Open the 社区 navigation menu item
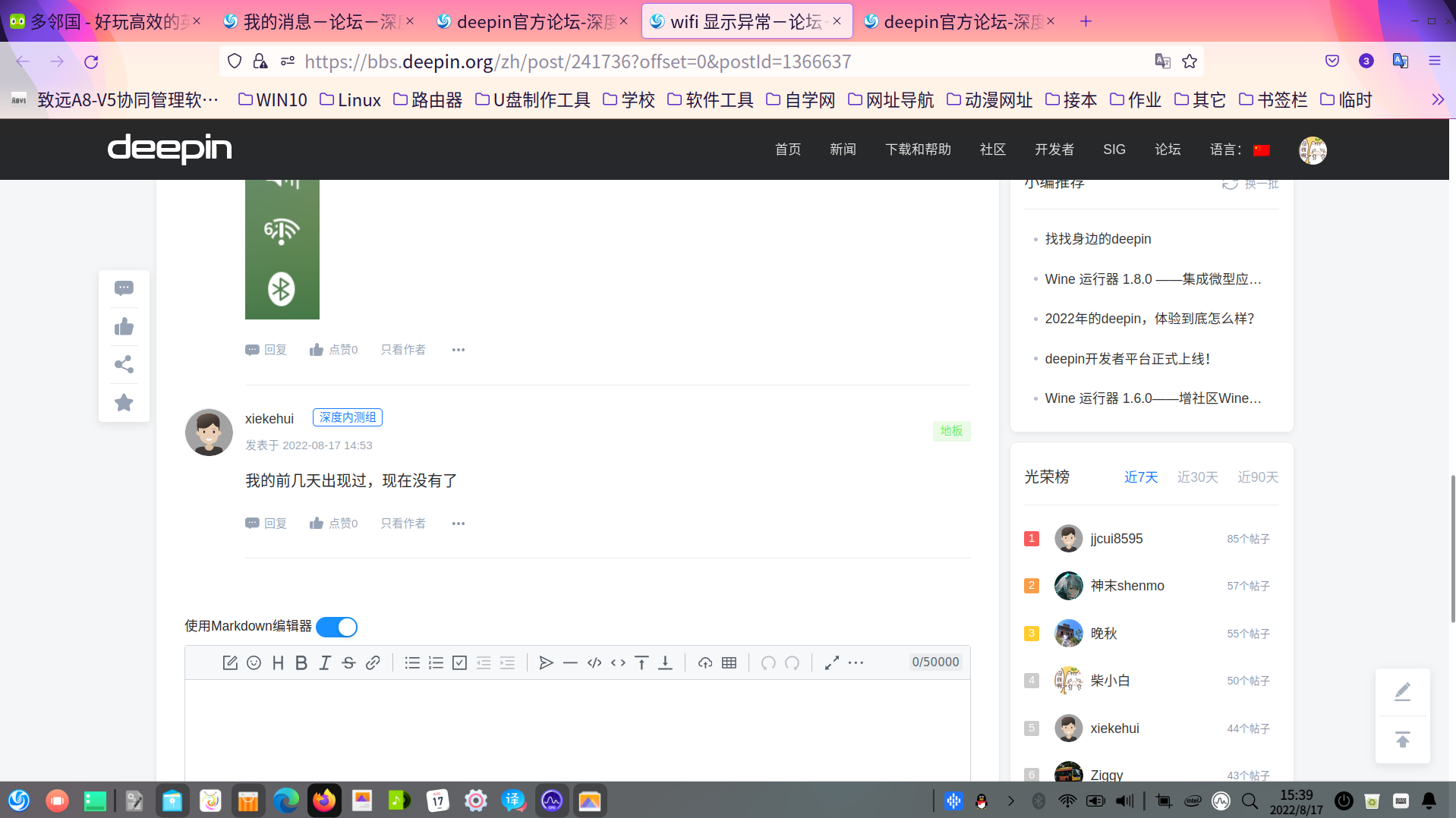Screen dimensions: 1456x818 992,149
